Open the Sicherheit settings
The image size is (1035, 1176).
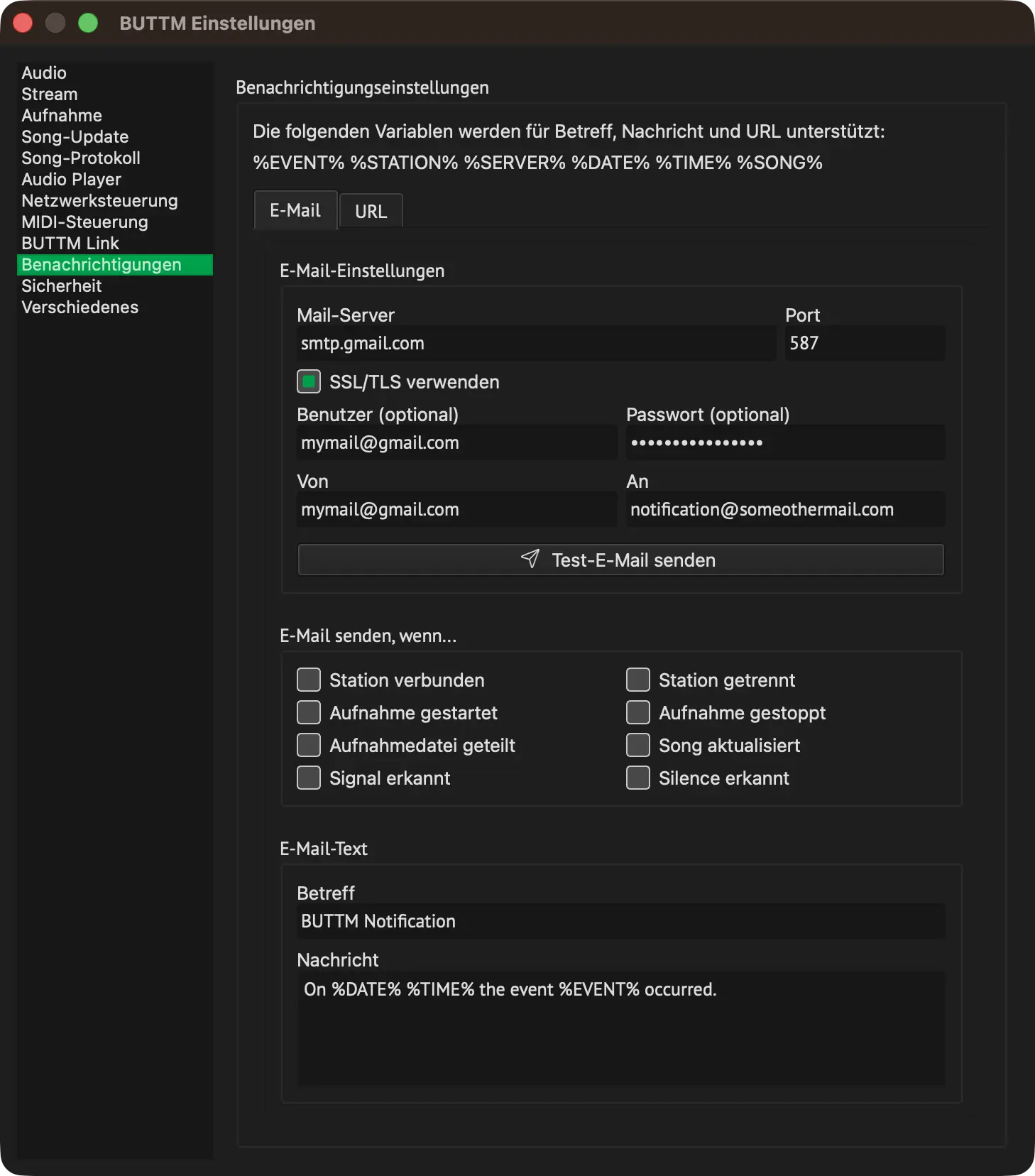[x=115, y=285]
